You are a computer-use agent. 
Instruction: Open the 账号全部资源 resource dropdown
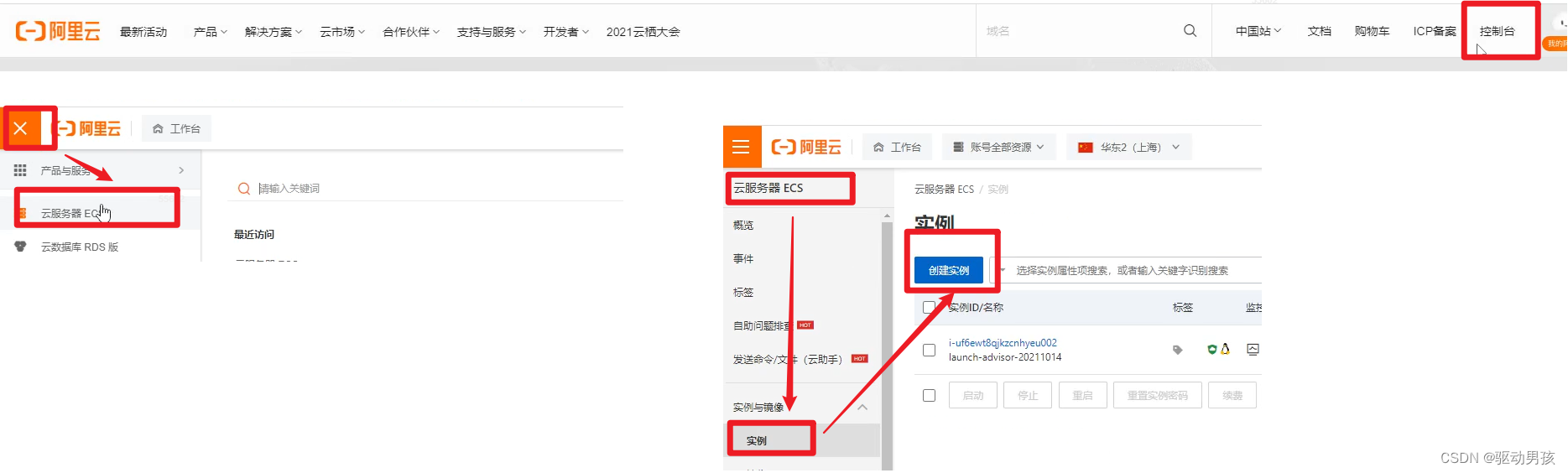pyautogui.click(x=998, y=148)
